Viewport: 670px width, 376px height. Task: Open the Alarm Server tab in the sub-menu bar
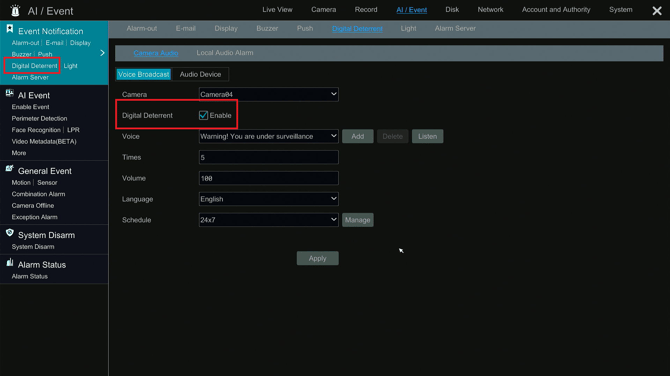(x=455, y=29)
